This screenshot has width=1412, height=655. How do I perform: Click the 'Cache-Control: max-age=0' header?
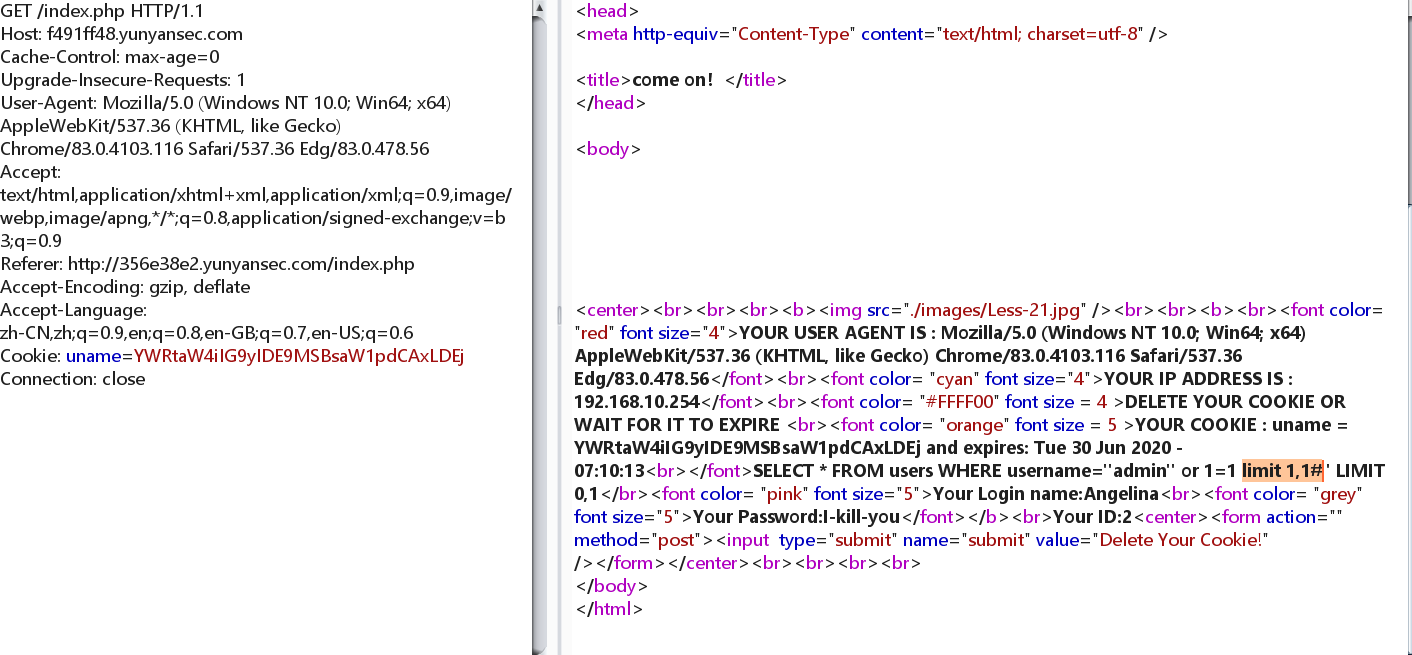(110, 57)
